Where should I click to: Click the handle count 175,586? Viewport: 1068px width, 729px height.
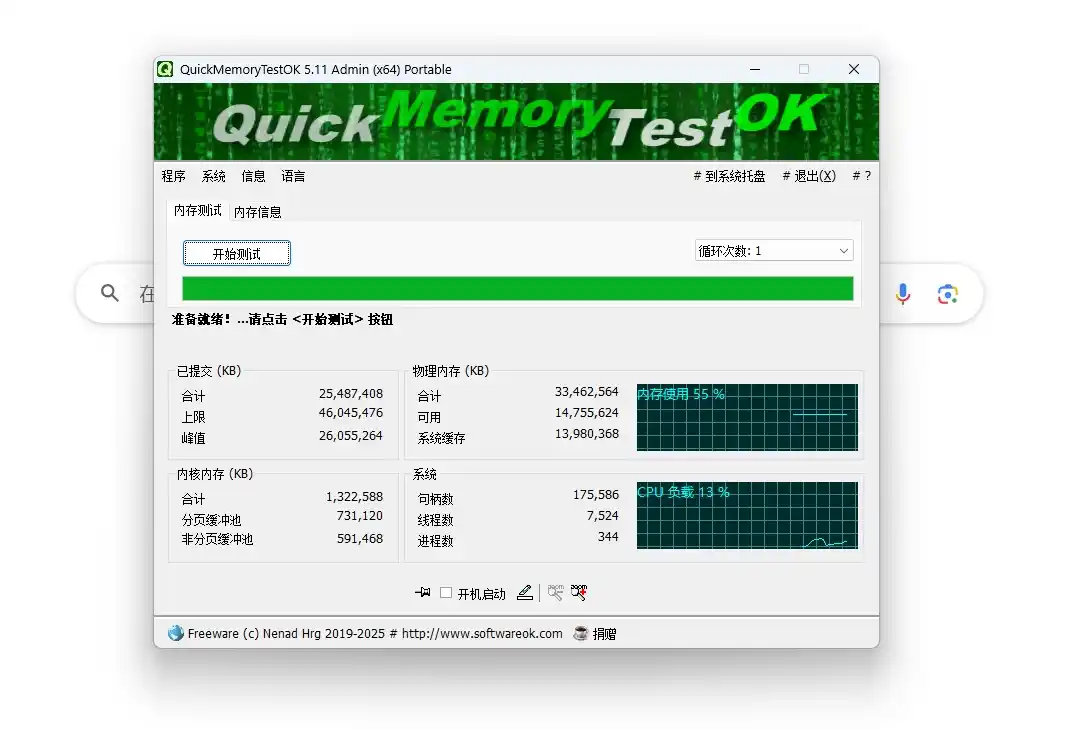[595, 495]
